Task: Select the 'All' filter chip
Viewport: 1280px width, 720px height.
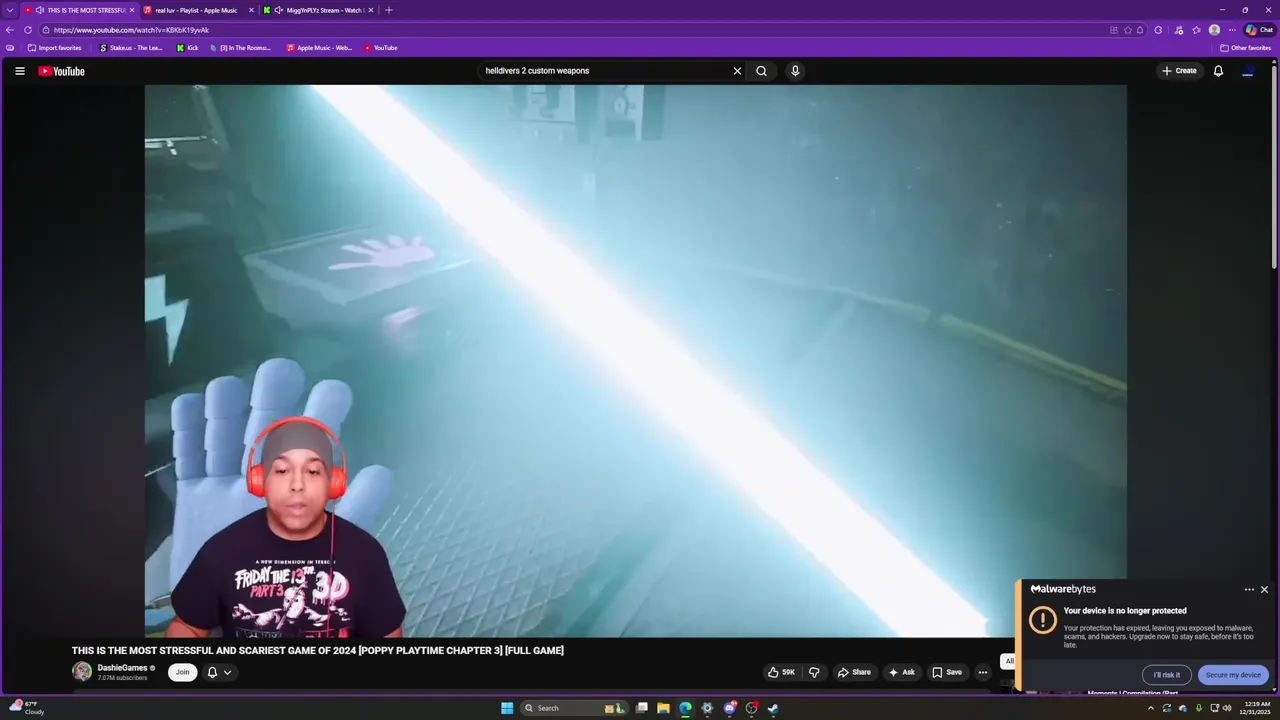Action: [x=1009, y=661]
